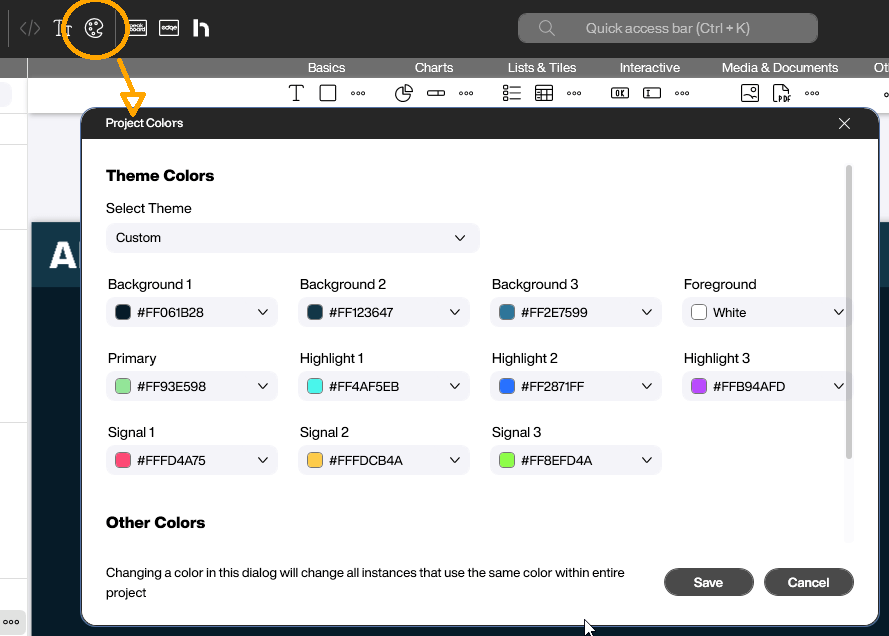Insert an OK button control
Screen dimensions: 889x636
[620, 93]
